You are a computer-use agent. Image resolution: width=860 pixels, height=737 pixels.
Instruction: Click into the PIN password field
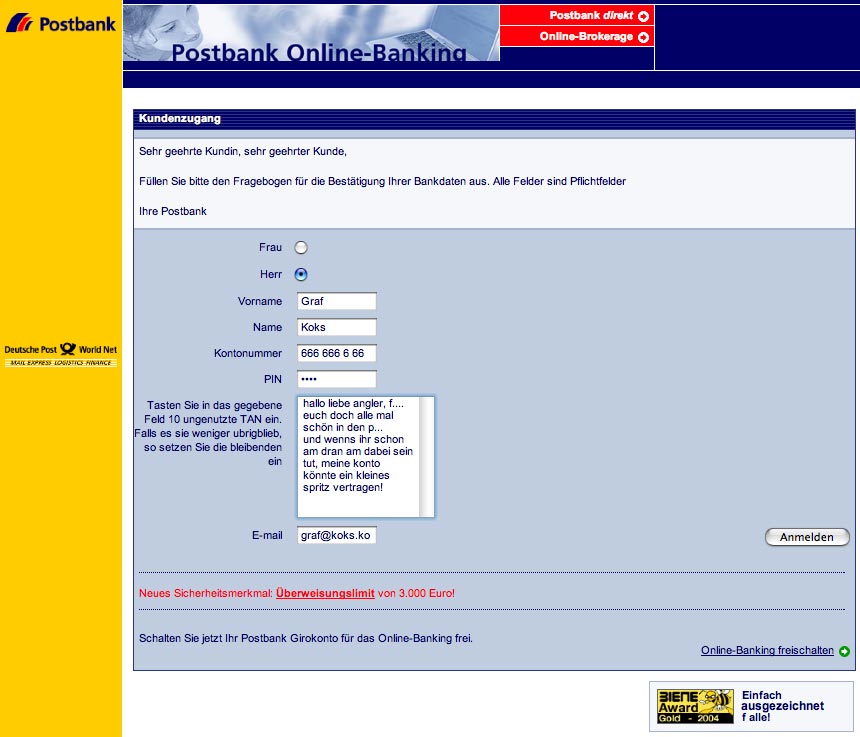337,379
